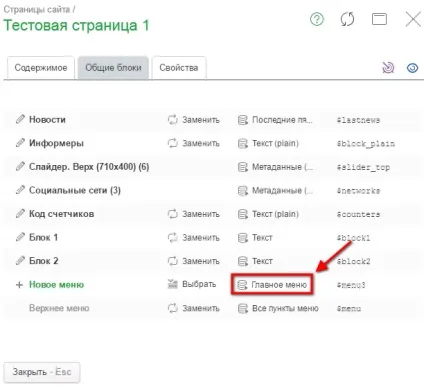424x391 pixels.
Task: Click Выбрать in Новое меню row
Action: (x=199, y=284)
